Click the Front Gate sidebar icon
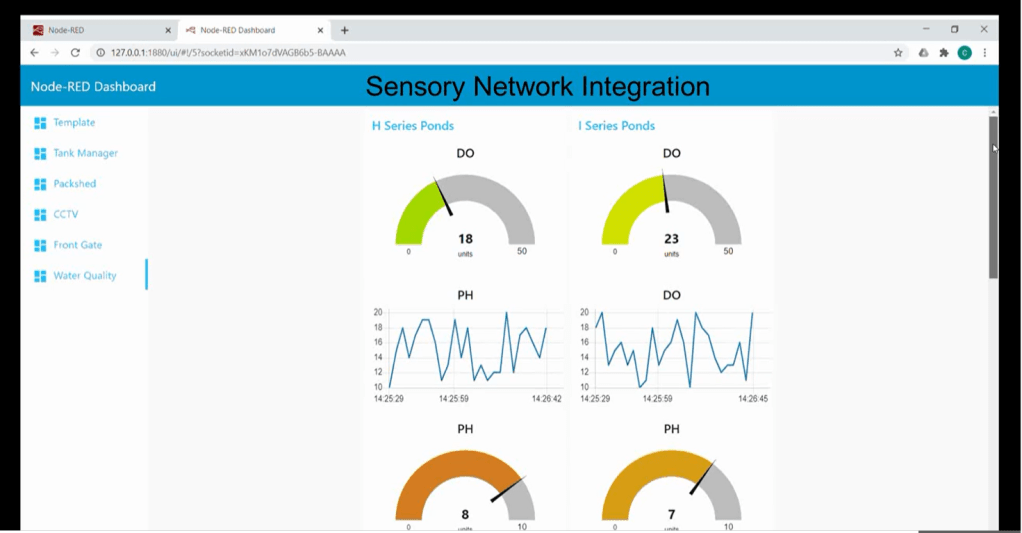Image resolution: width=1022 pixels, height=533 pixels. click(40, 245)
